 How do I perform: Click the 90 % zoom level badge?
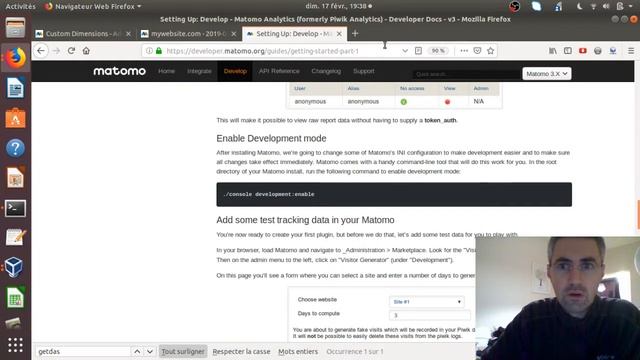tap(438, 51)
